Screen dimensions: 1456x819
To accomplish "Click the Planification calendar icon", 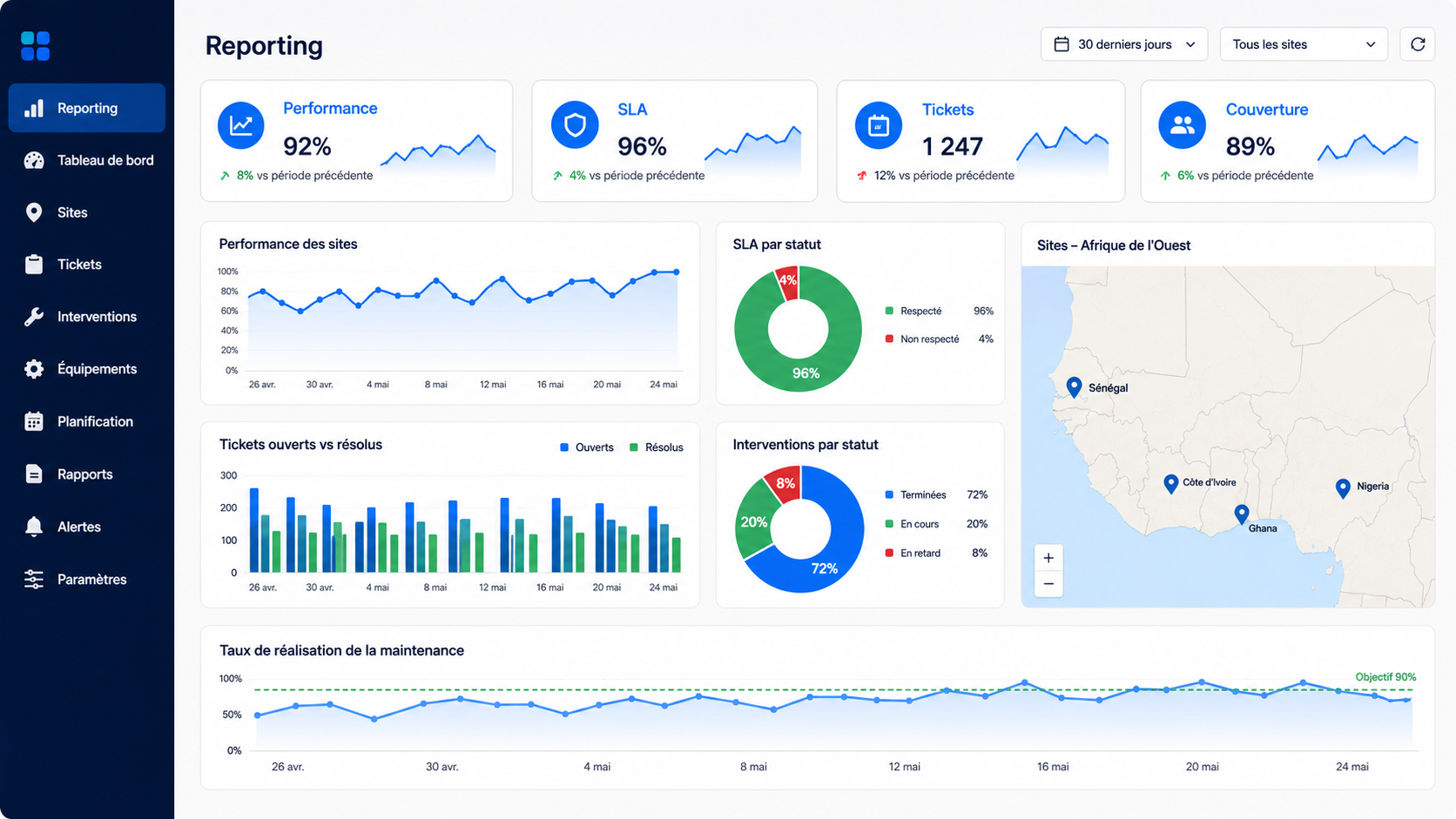I will pyautogui.click(x=34, y=421).
